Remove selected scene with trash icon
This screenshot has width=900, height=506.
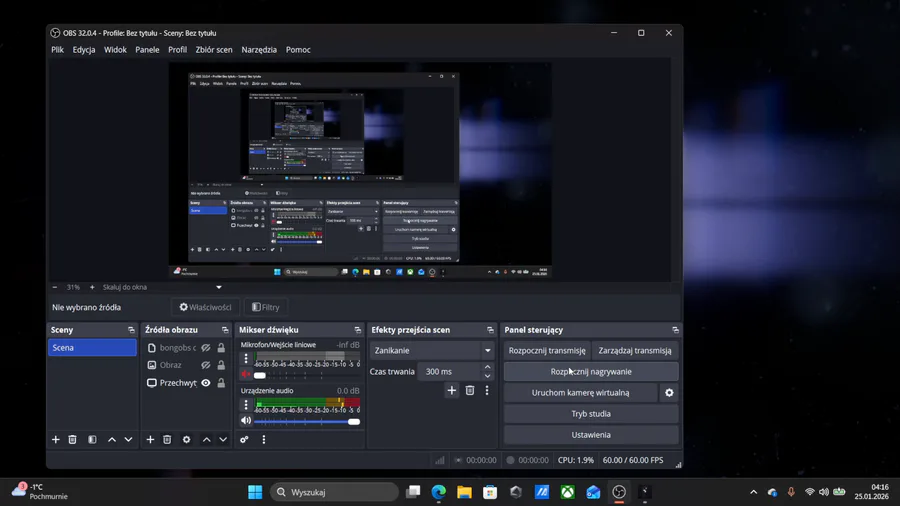72,439
